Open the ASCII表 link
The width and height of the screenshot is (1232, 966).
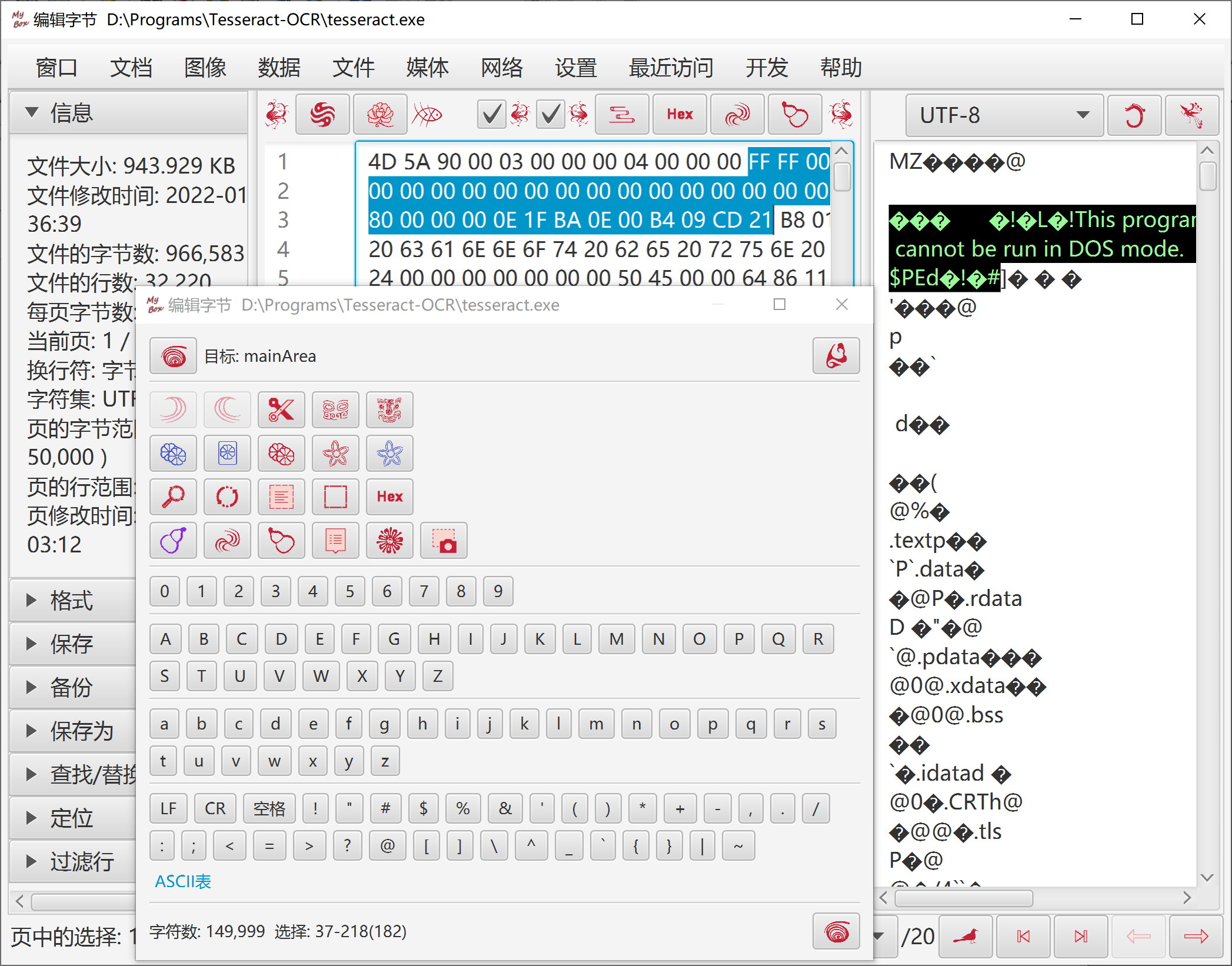(x=182, y=881)
